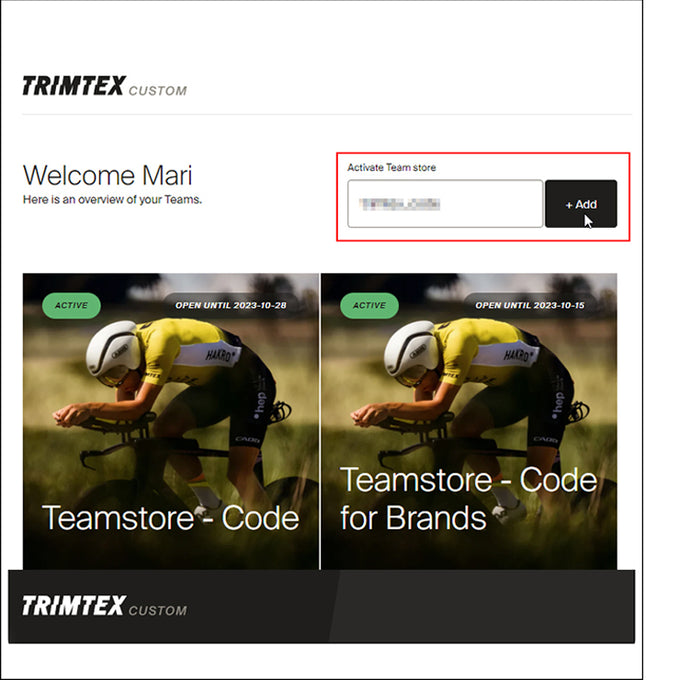Click the 'Here is an overview of your Teams' text
Viewport: 680px width, 680px height.
pyautogui.click(x=112, y=199)
